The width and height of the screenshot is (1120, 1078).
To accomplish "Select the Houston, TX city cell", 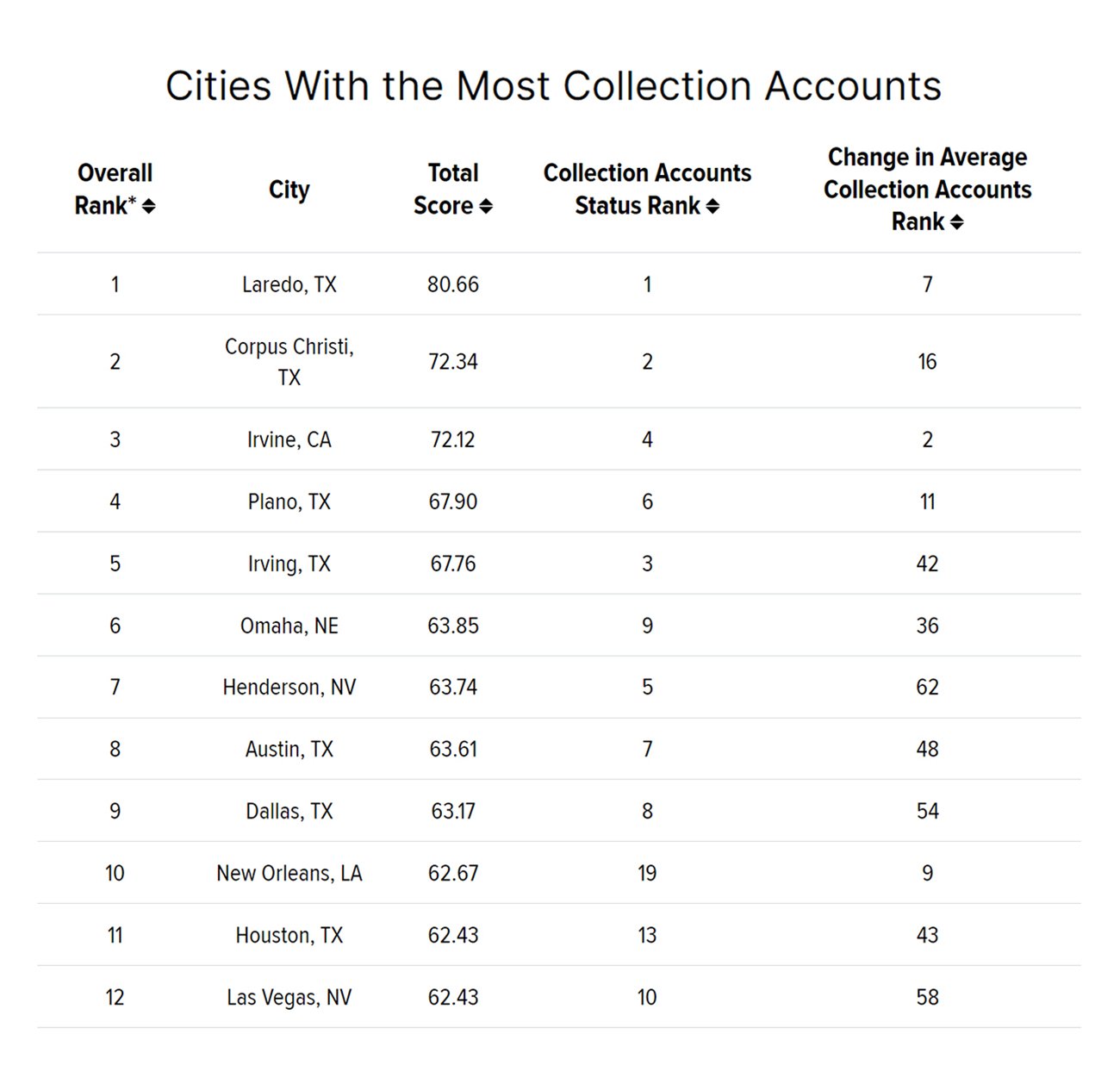I will tap(289, 935).
